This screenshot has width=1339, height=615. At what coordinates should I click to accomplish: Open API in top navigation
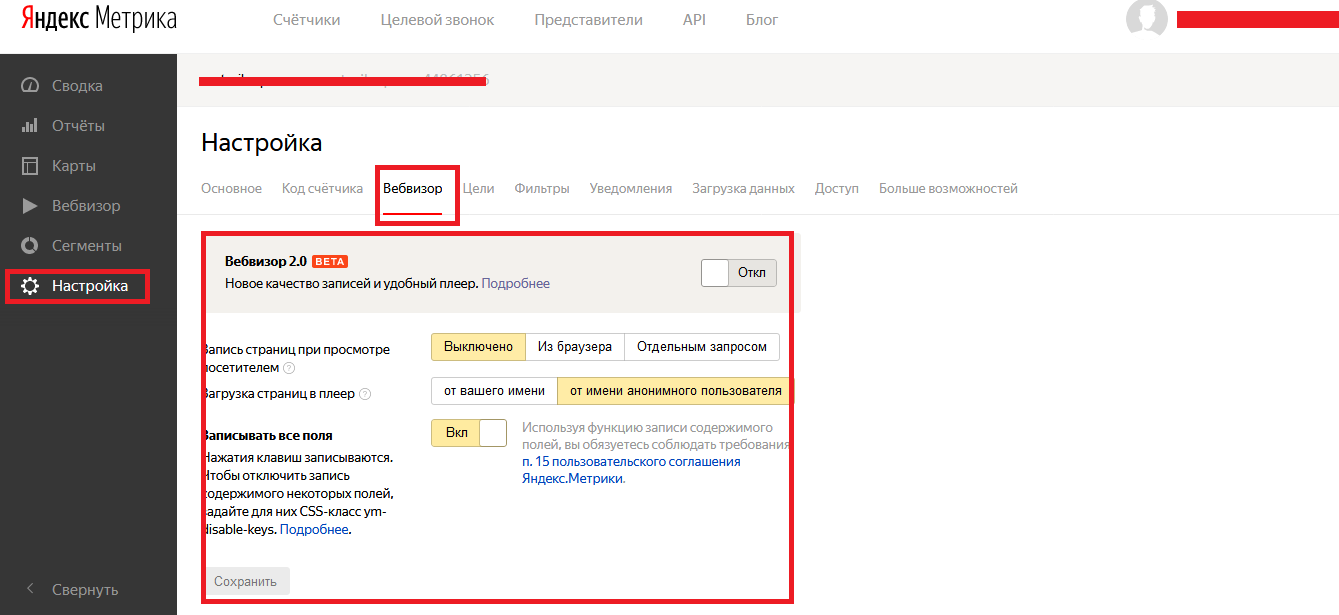coord(694,20)
